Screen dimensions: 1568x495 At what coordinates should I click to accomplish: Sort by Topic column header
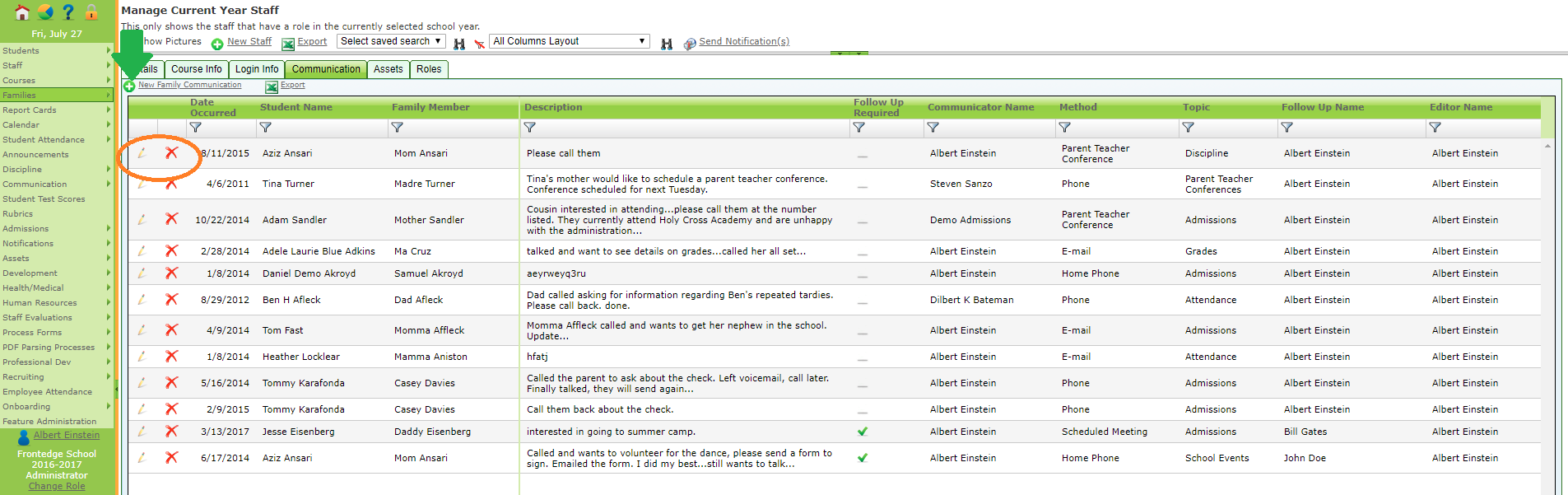click(1196, 107)
